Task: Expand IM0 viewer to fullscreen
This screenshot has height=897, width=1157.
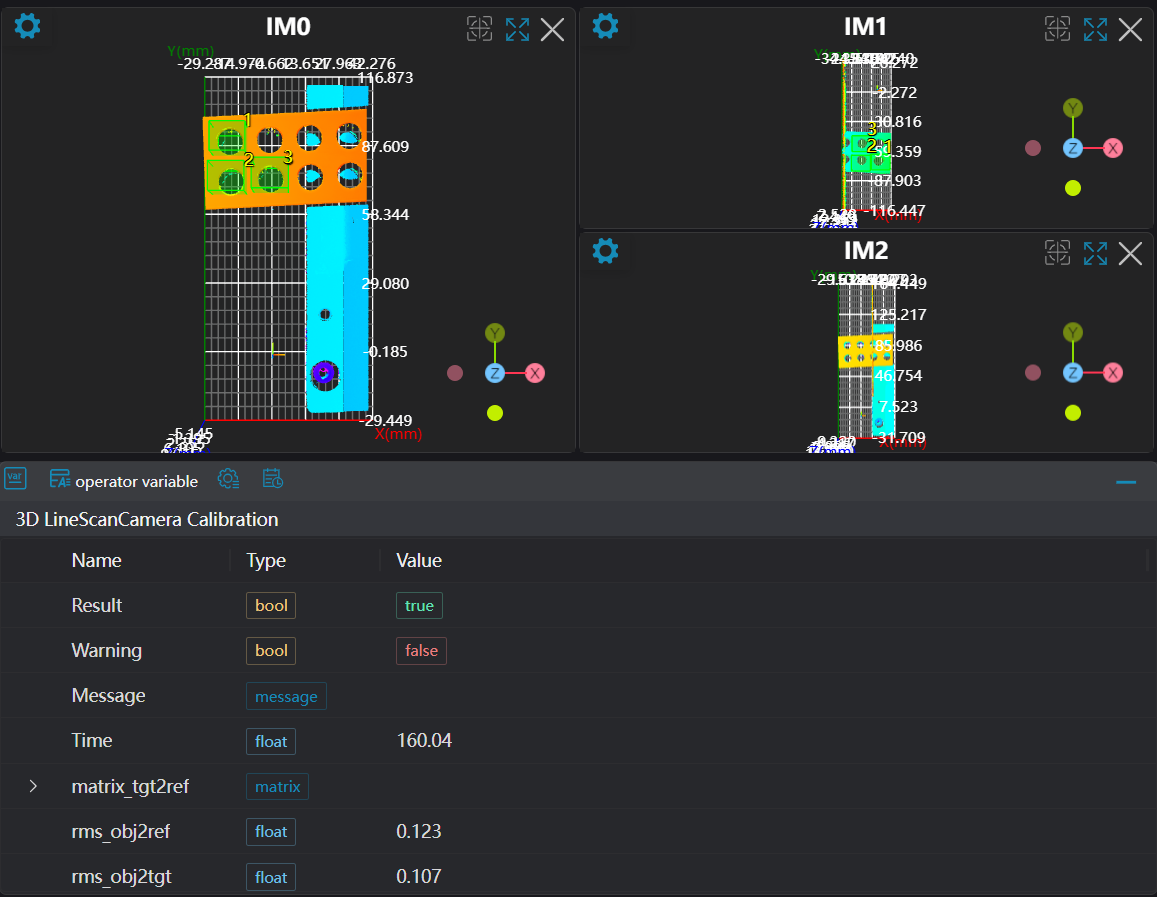Action: pos(517,29)
